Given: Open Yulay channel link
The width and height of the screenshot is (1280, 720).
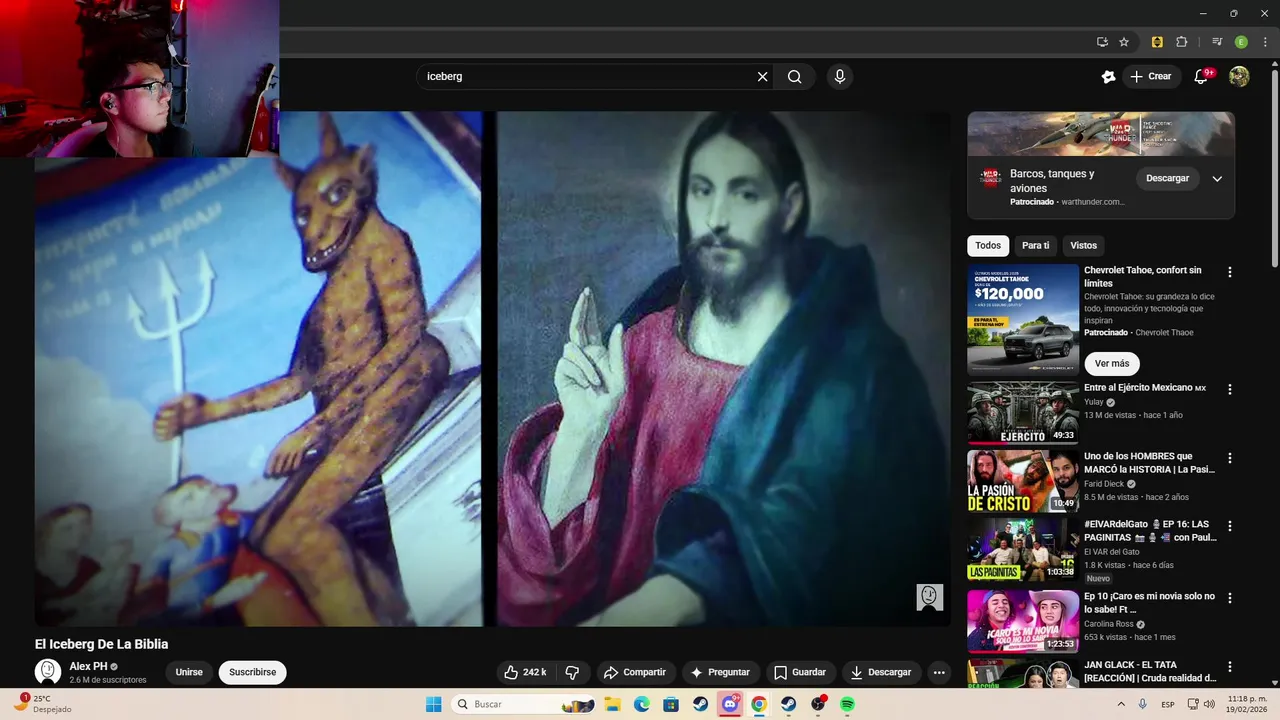Looking at the screenshot, I should [1094, 402].
